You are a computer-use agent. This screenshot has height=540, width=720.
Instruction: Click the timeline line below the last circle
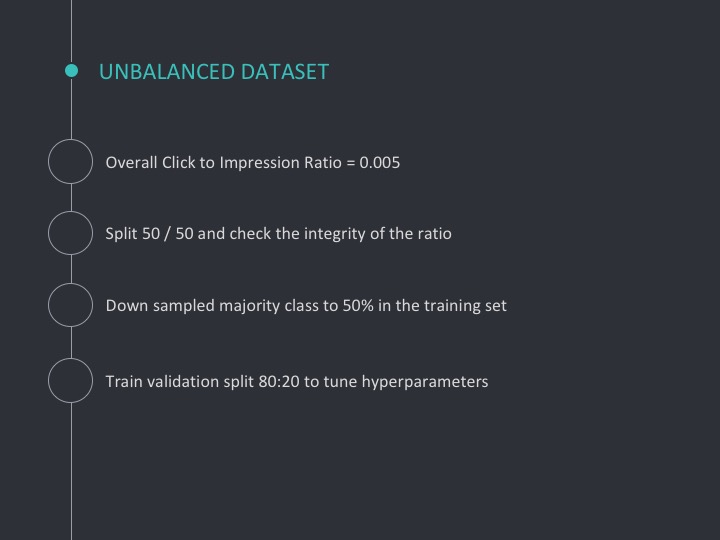[x=71, y=472]
